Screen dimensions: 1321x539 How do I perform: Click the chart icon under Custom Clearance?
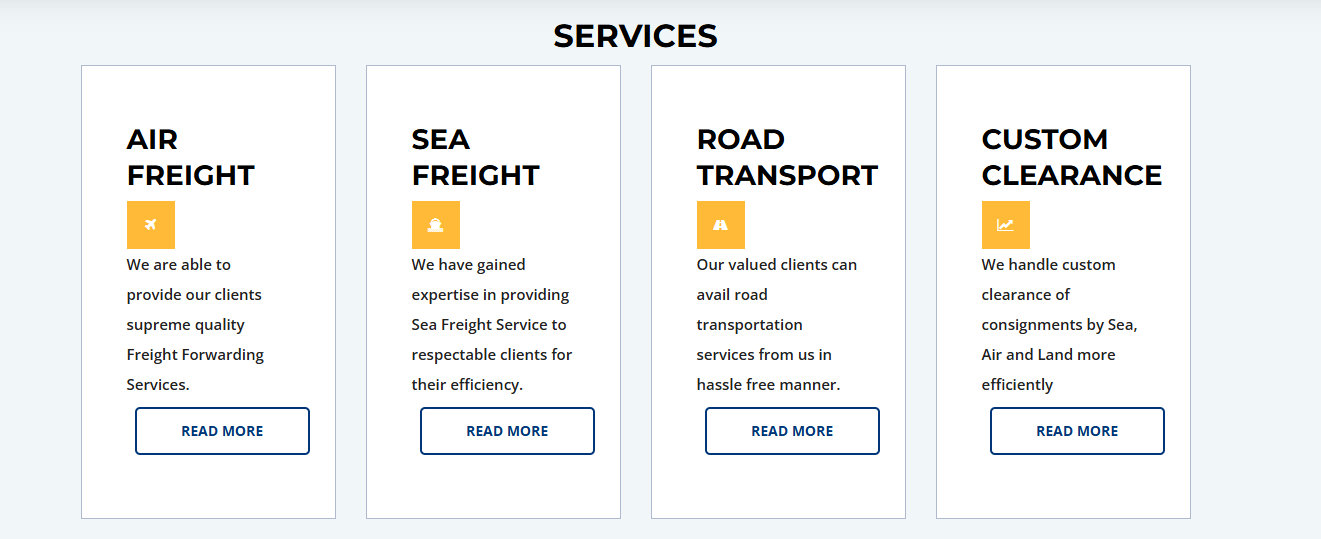(1006, 225)
